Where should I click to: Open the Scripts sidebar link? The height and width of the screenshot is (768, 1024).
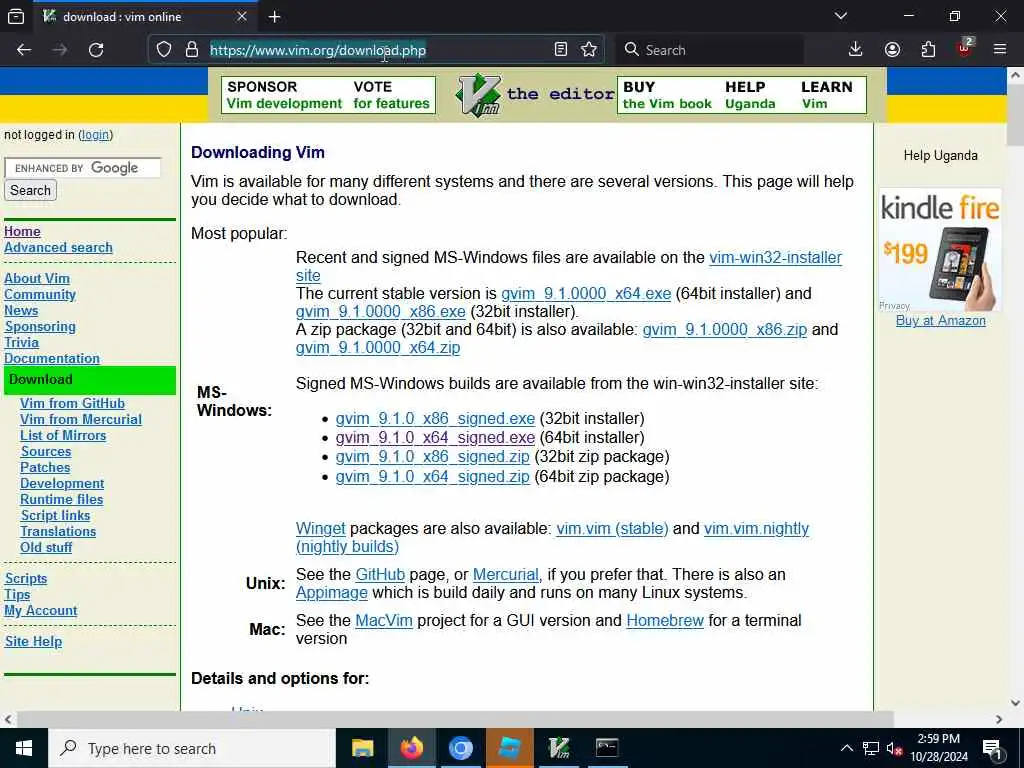point(25,579)
